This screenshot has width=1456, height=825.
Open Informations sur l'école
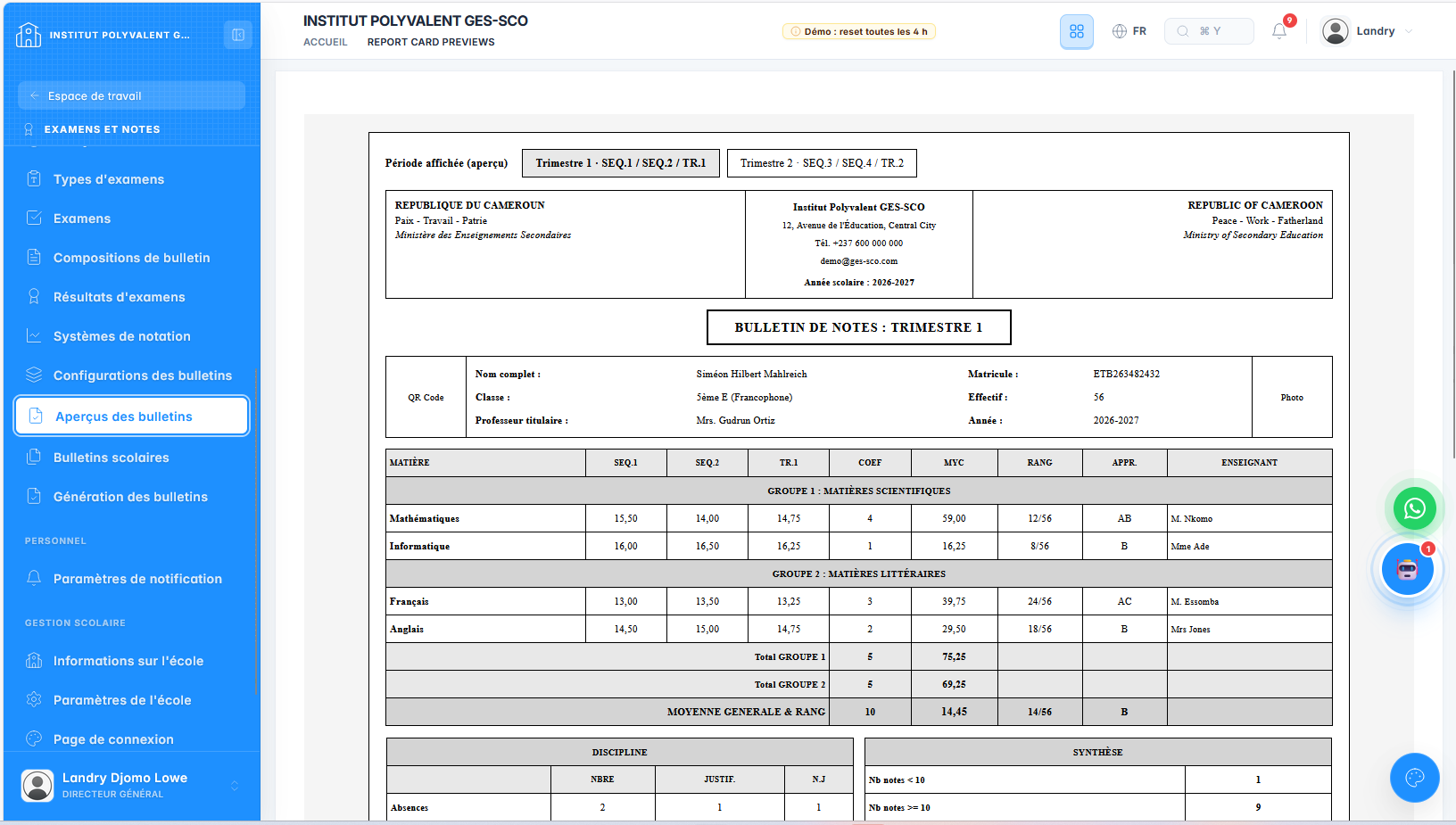tap(130, 660)
